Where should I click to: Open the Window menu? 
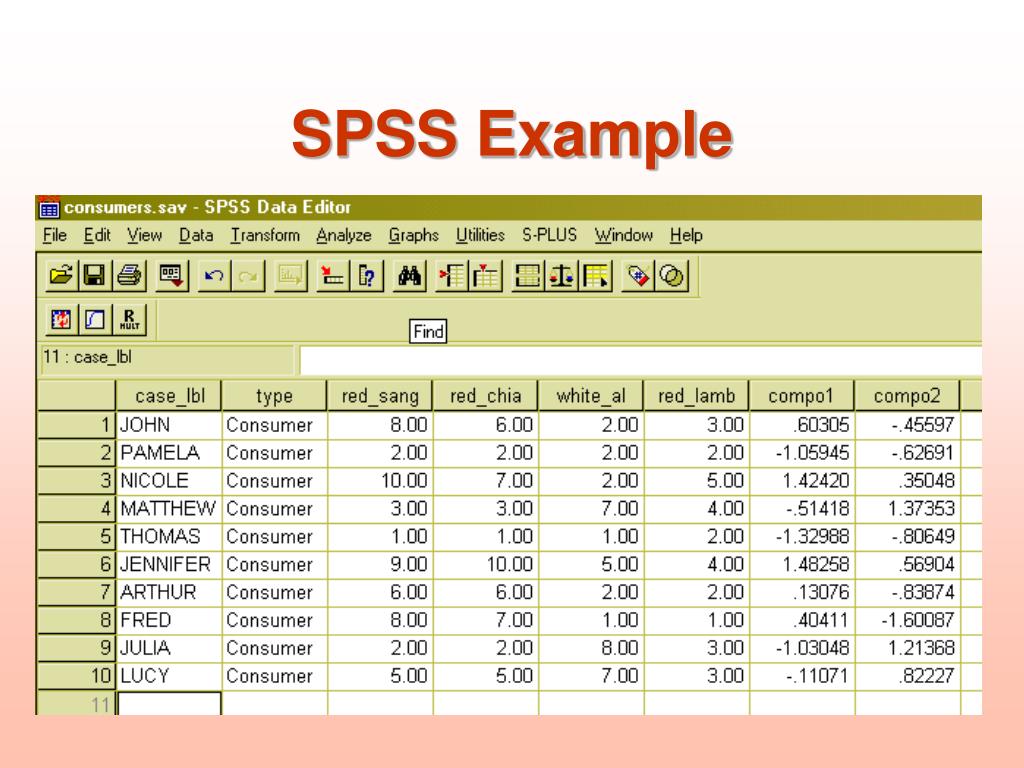(624, 235)
